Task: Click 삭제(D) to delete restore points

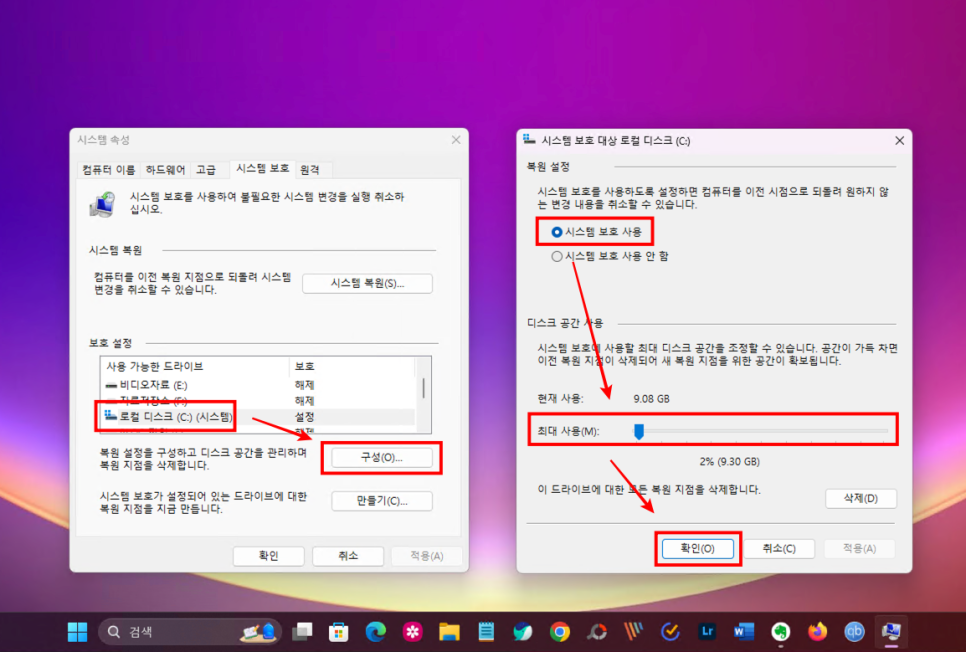Action: point(861,499)
